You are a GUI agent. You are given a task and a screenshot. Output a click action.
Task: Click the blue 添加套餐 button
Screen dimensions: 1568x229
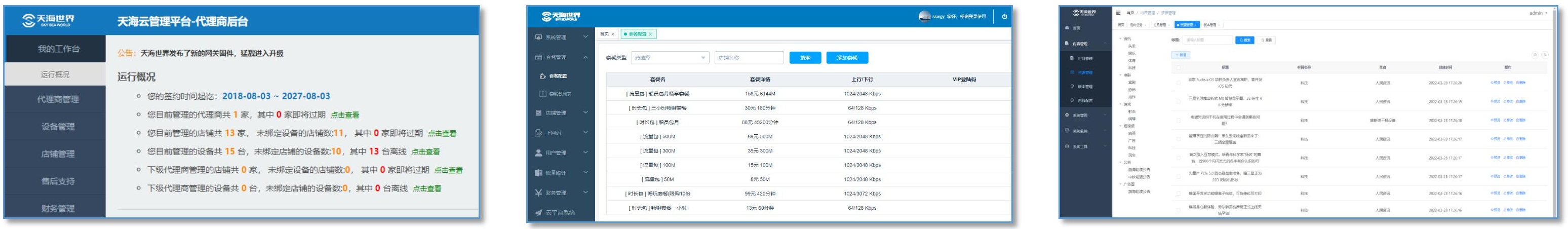click(847, 58)
